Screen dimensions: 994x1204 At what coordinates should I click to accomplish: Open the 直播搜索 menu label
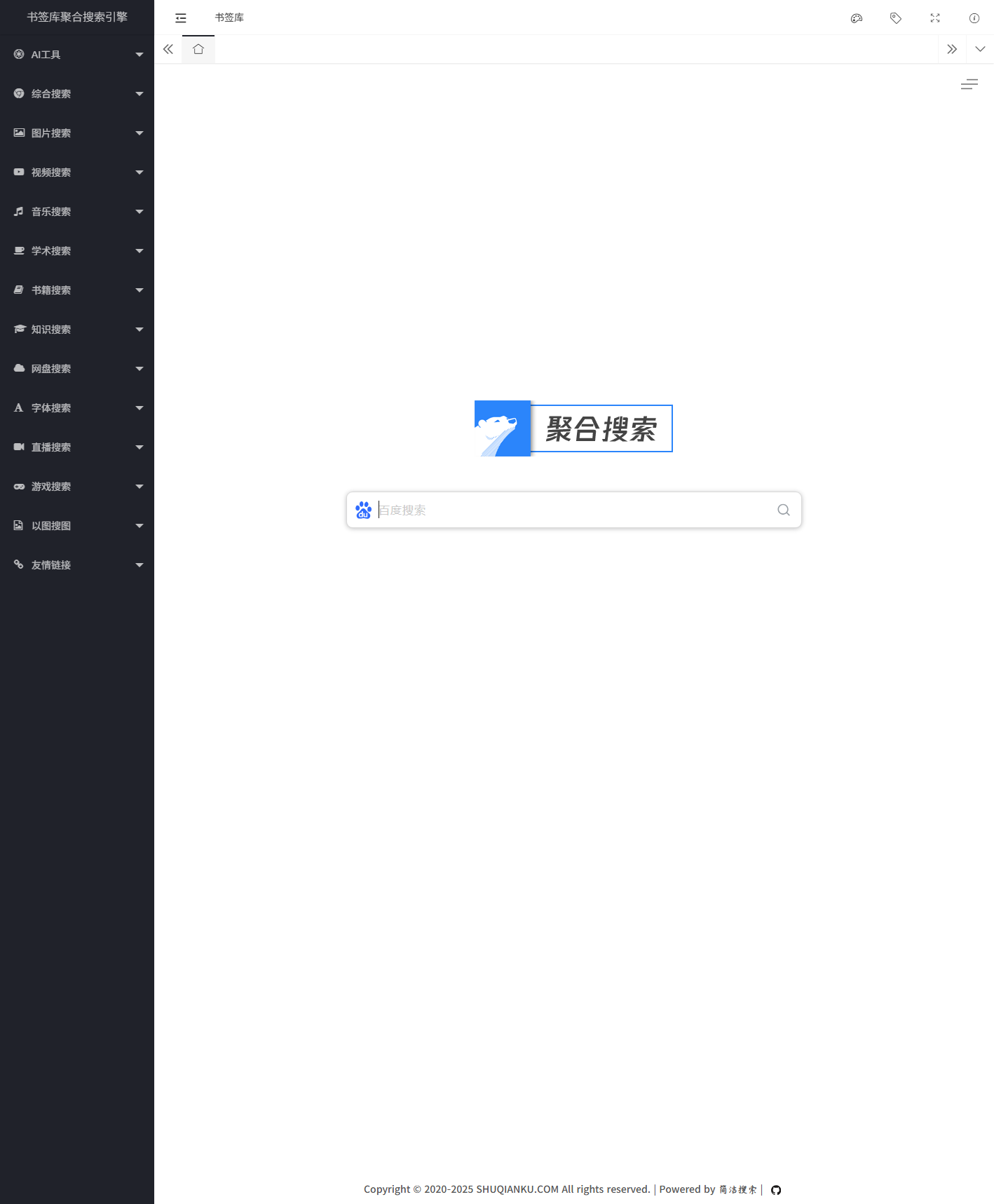click(51, 447)
